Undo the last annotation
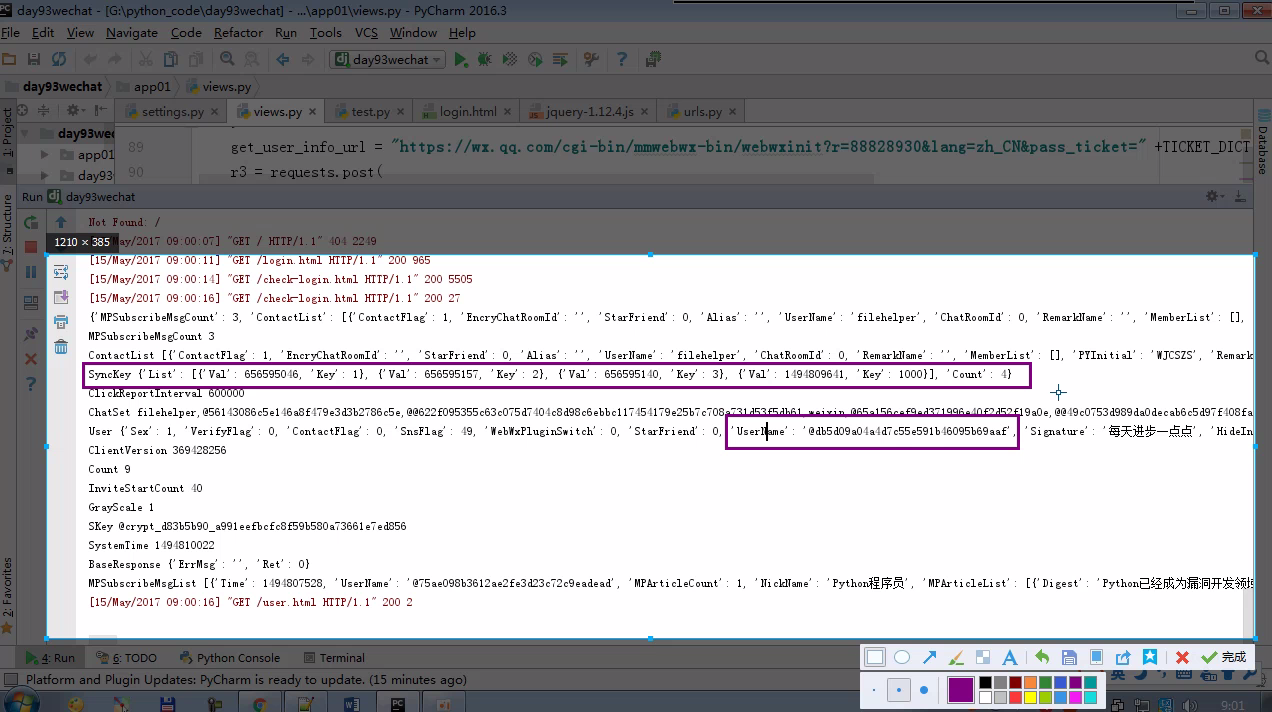Screen dimensions: 1272x712 point(1042,657)
